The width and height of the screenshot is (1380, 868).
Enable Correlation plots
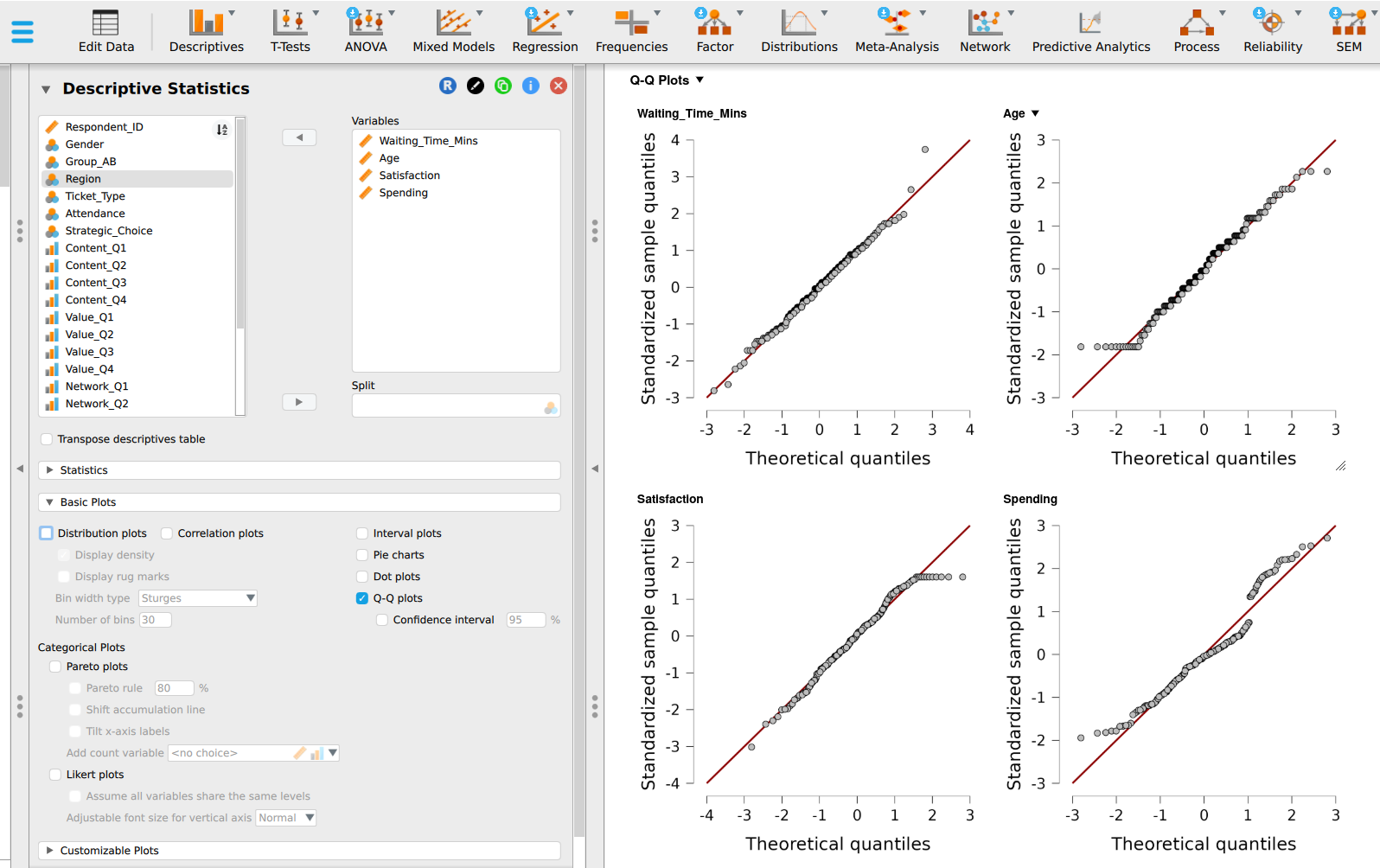pyautogui.click(x=167, y=533)
